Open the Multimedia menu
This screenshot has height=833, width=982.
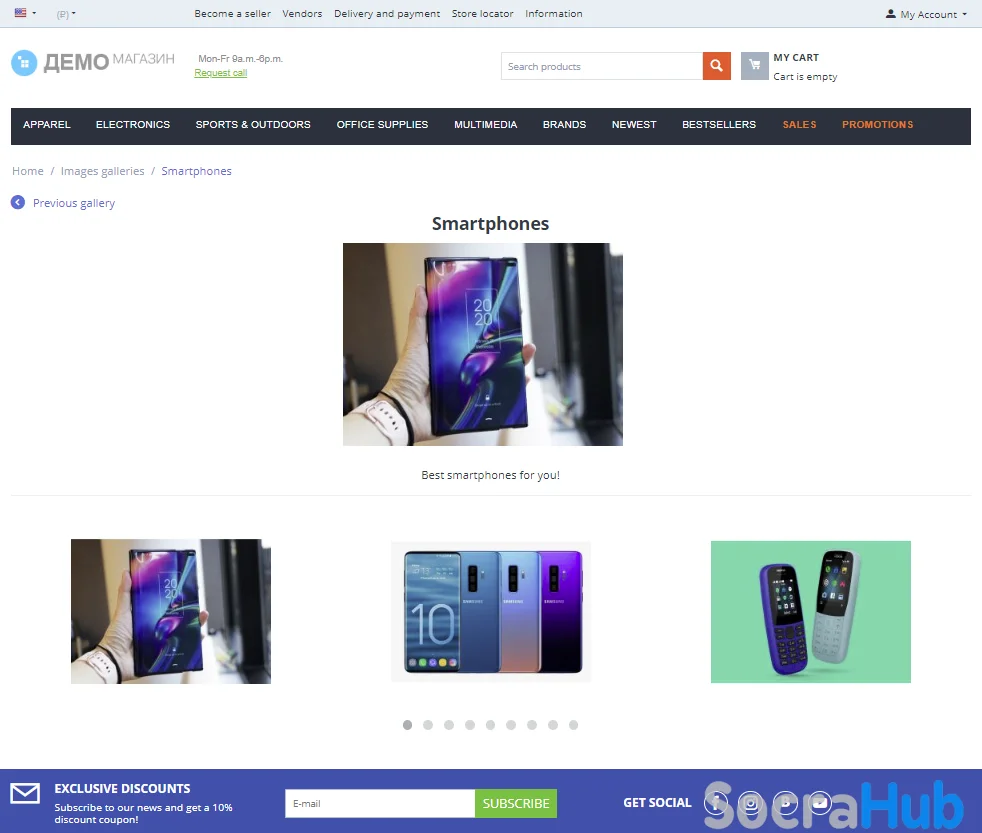coord(485,125)
